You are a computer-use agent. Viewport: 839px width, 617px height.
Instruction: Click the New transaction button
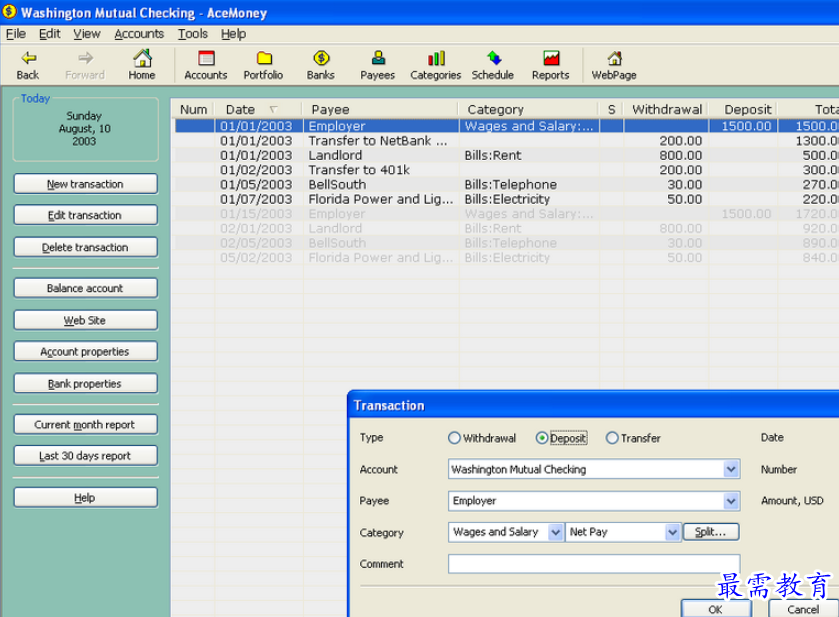86,184
